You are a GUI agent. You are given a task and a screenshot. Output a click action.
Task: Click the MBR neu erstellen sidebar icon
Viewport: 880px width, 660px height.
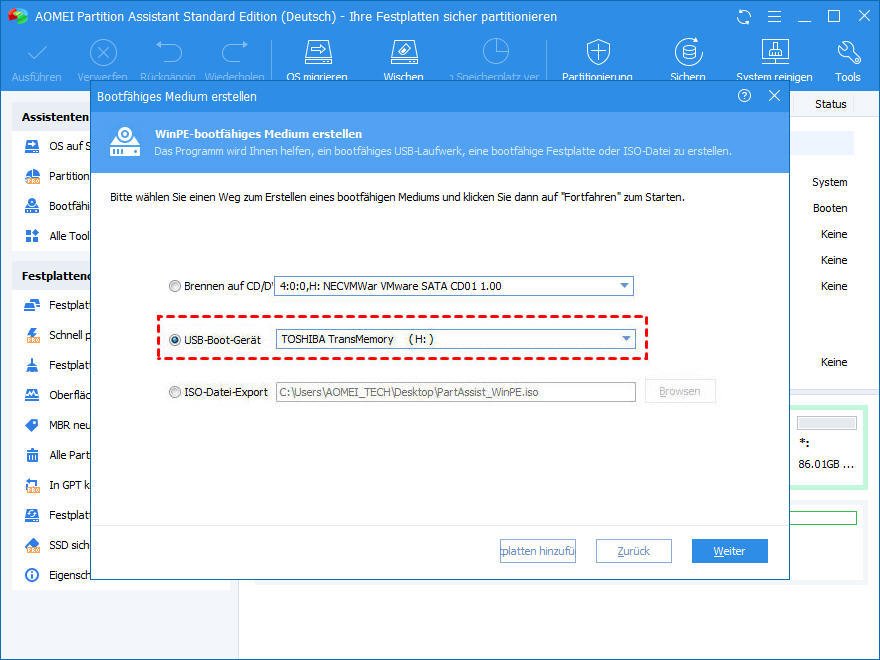(32, 425)
